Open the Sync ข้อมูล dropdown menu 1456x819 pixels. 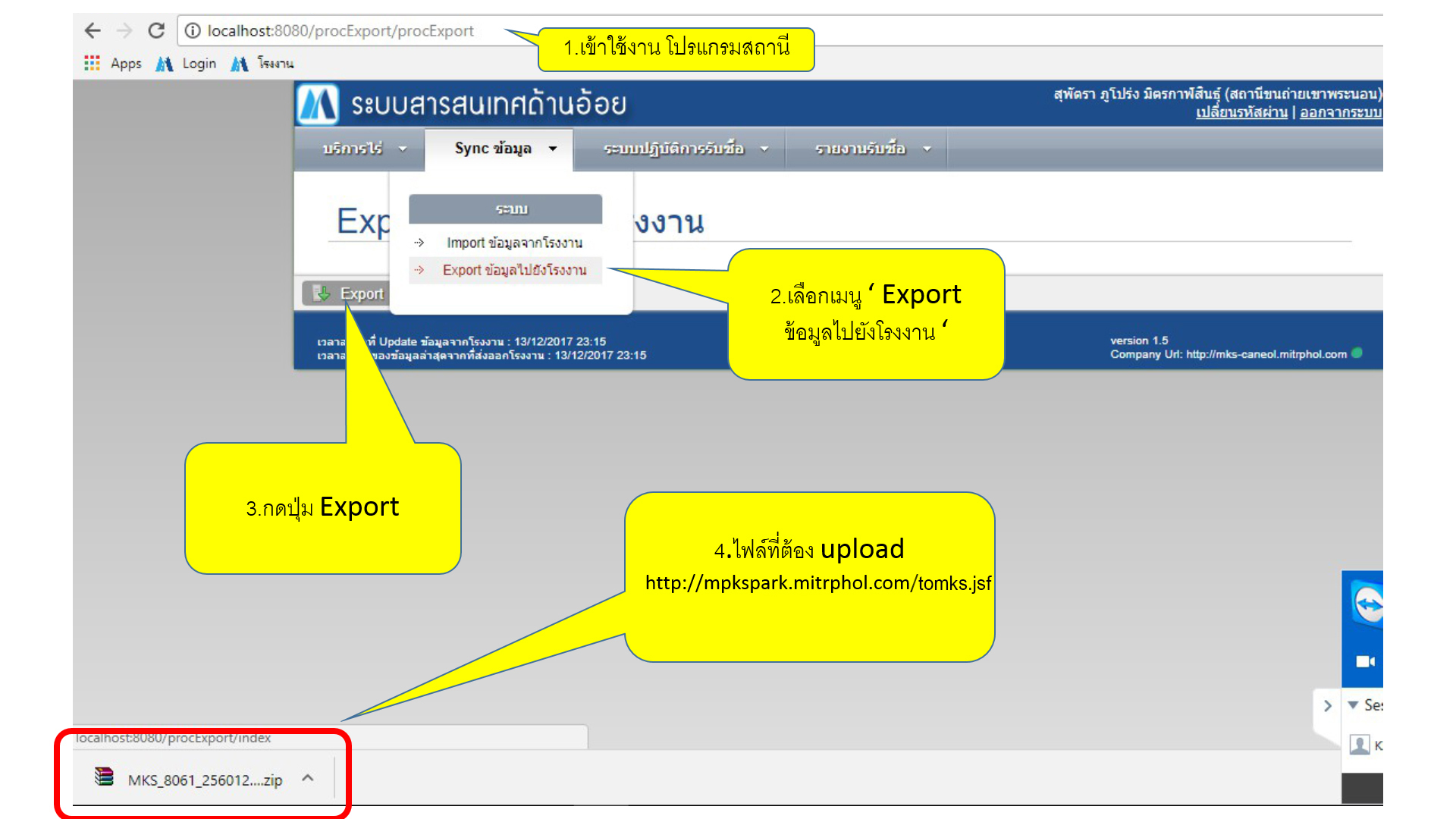505,149
